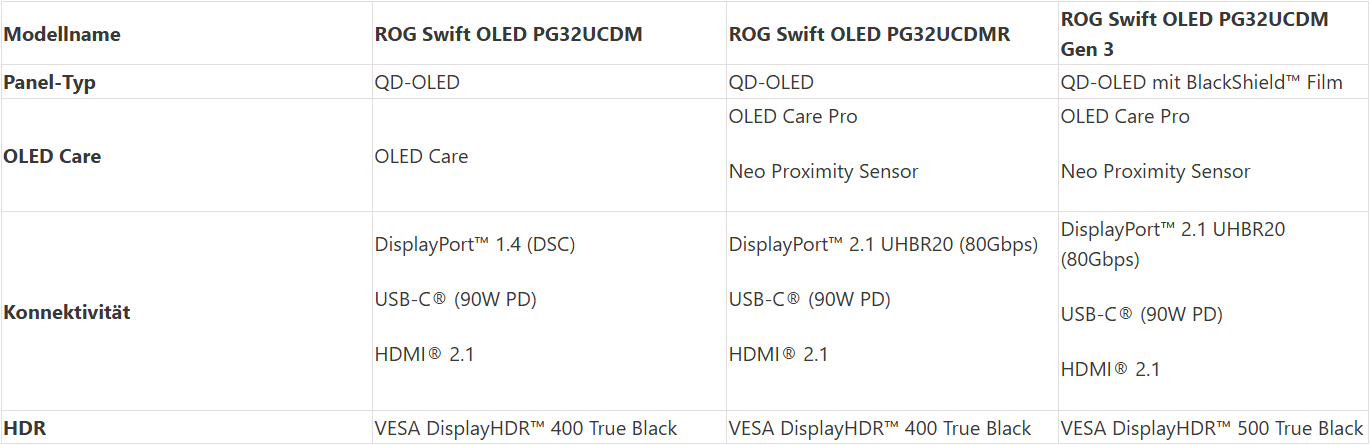Image resolution: width=1370 pixels, height=445 pixels.
Task: Click VESA DisplayHDR 500 True Black cell
Action: pos(1211,429)
